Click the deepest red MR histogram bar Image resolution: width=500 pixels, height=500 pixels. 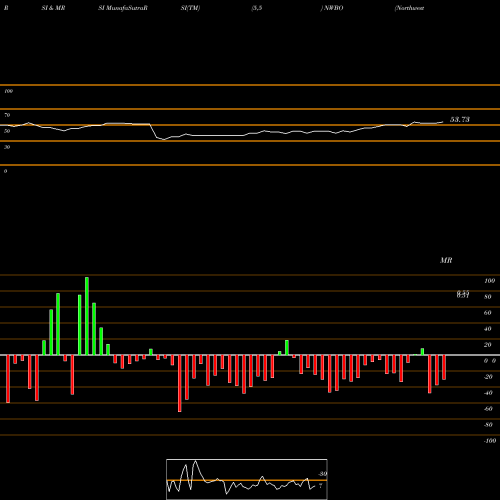[180, 383]
